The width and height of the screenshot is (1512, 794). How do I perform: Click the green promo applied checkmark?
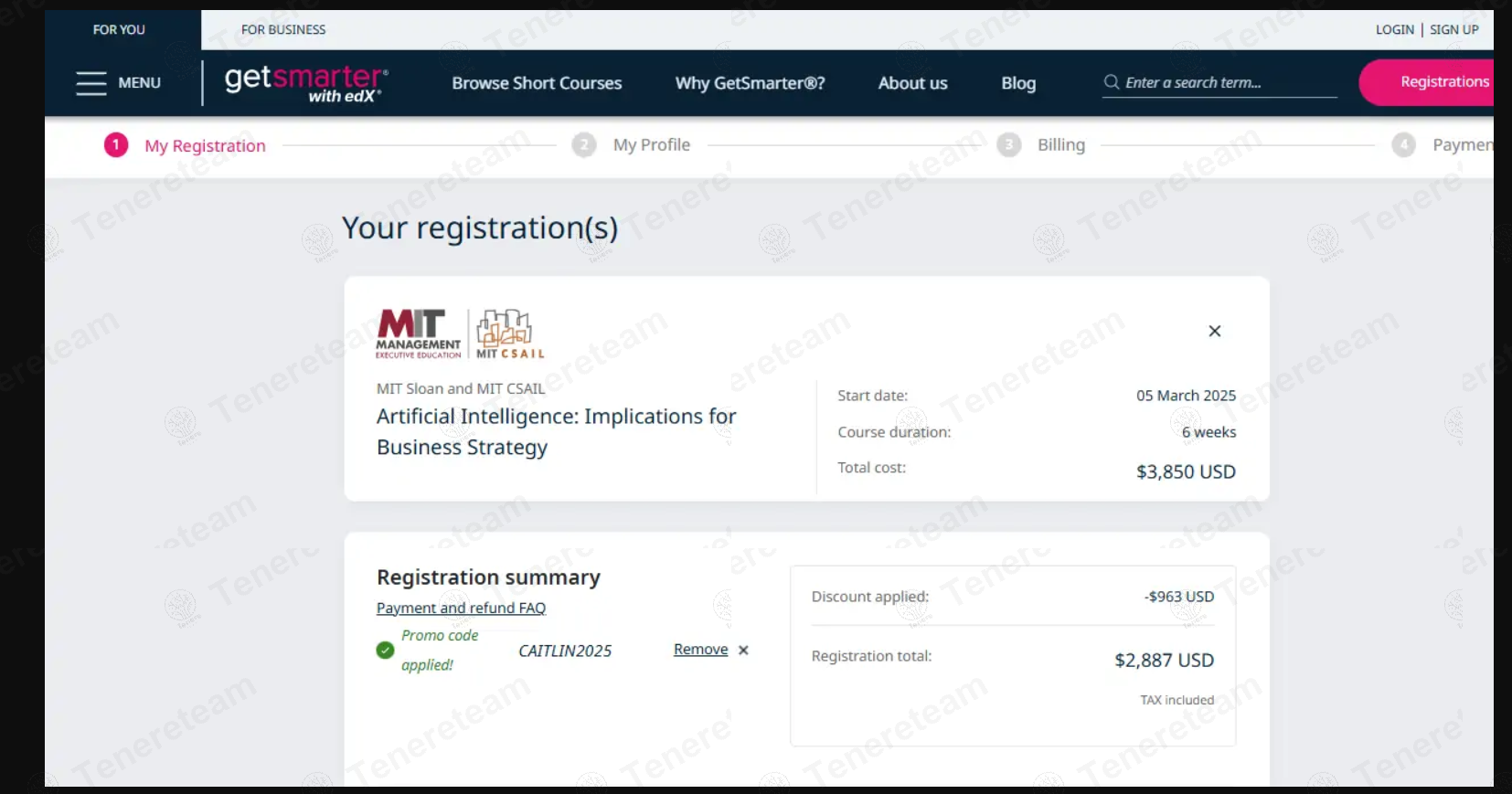385,651
